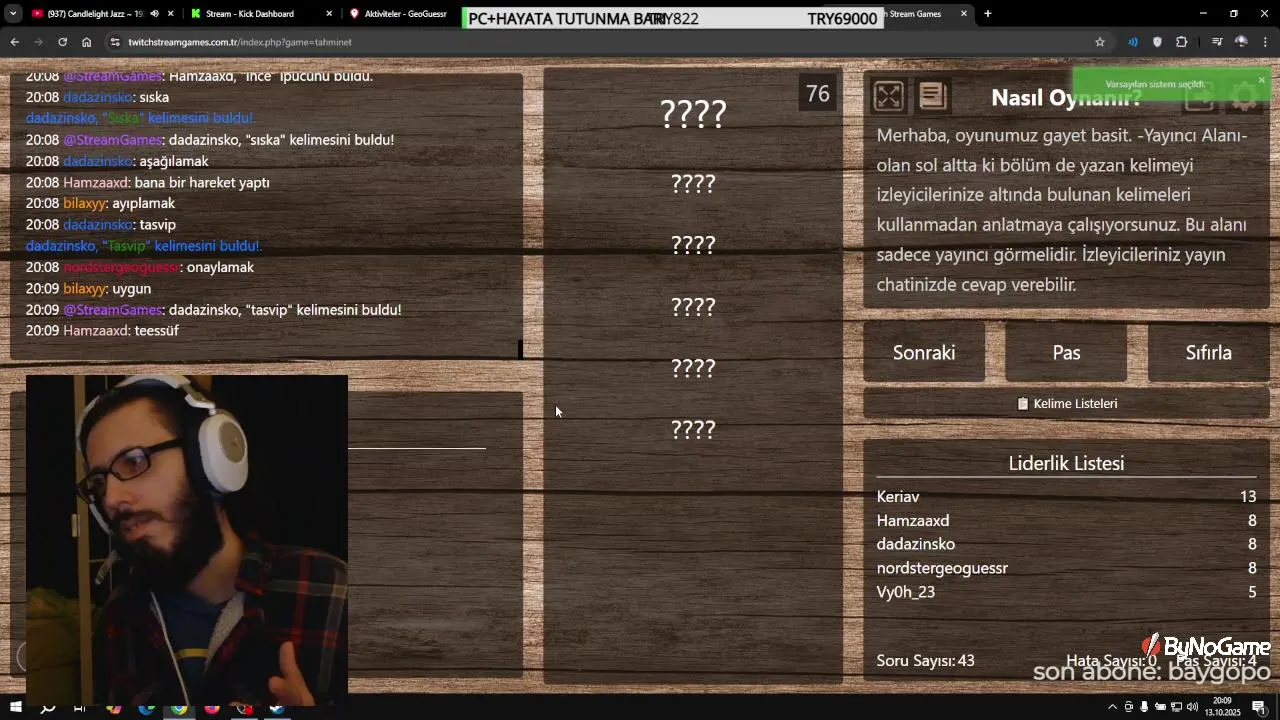Screen dimensions: 1280x720
Task: Click the streamer webcam overlay
Action: 187,540
